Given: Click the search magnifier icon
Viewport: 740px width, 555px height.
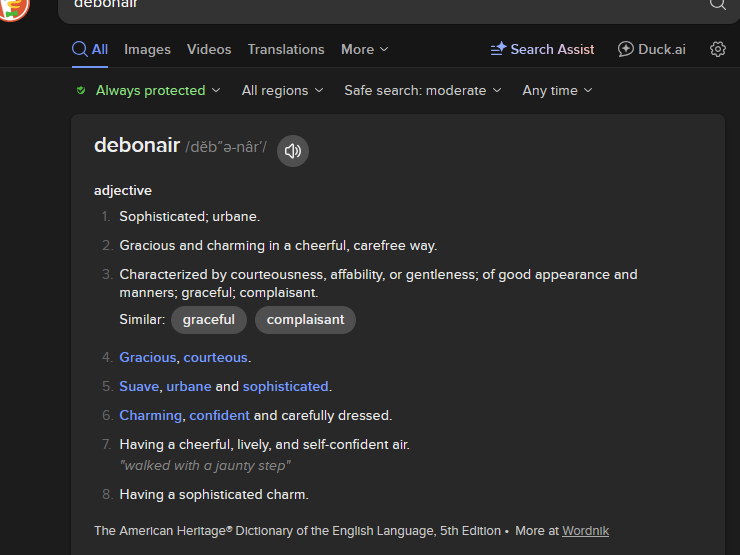Looking at the screenshot, I should click(717, 5).
